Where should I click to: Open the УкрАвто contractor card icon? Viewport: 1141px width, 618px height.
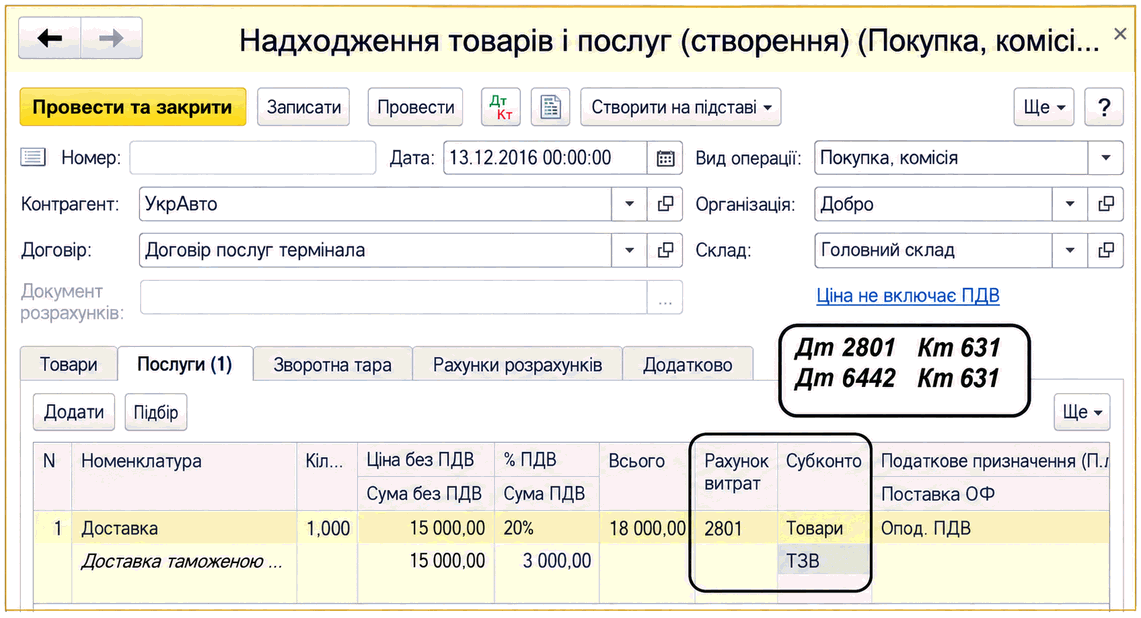point(665,204)
